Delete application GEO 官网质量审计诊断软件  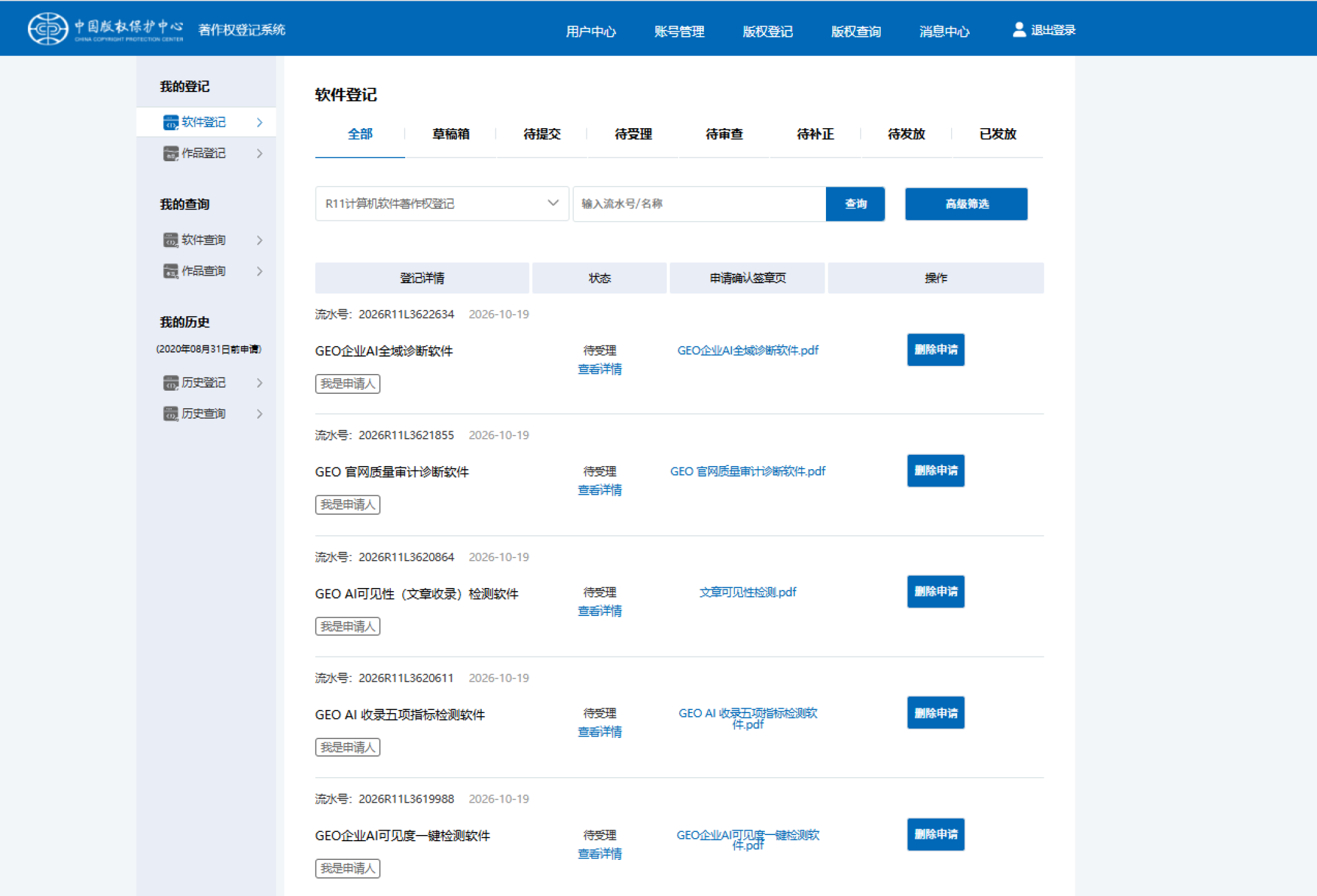pyautogui.click(x=935, y=470)
